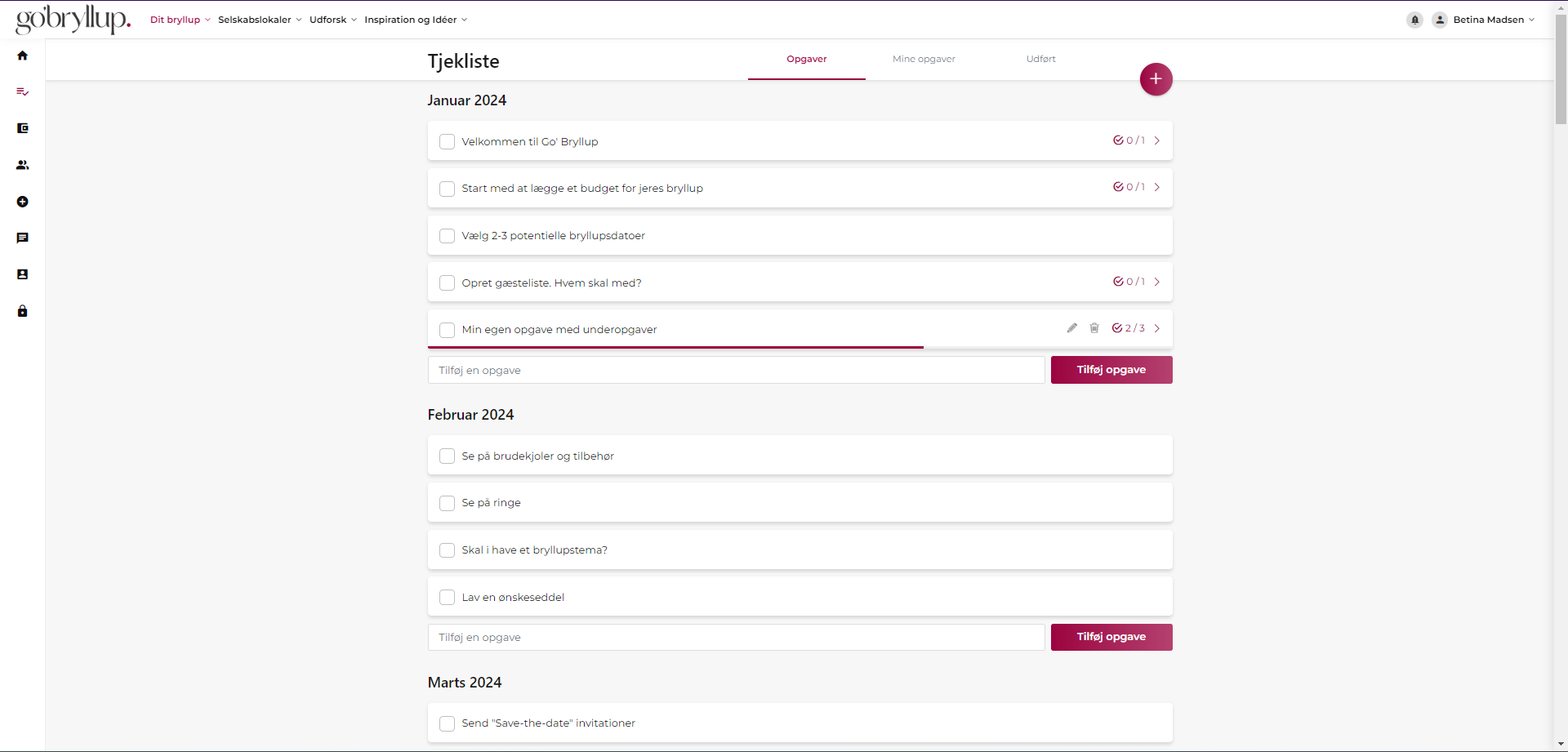Screen dimensions: 1568x752
Task: Tick the 'Se på ringe' checkbox
Action: (x=447, y=503)
